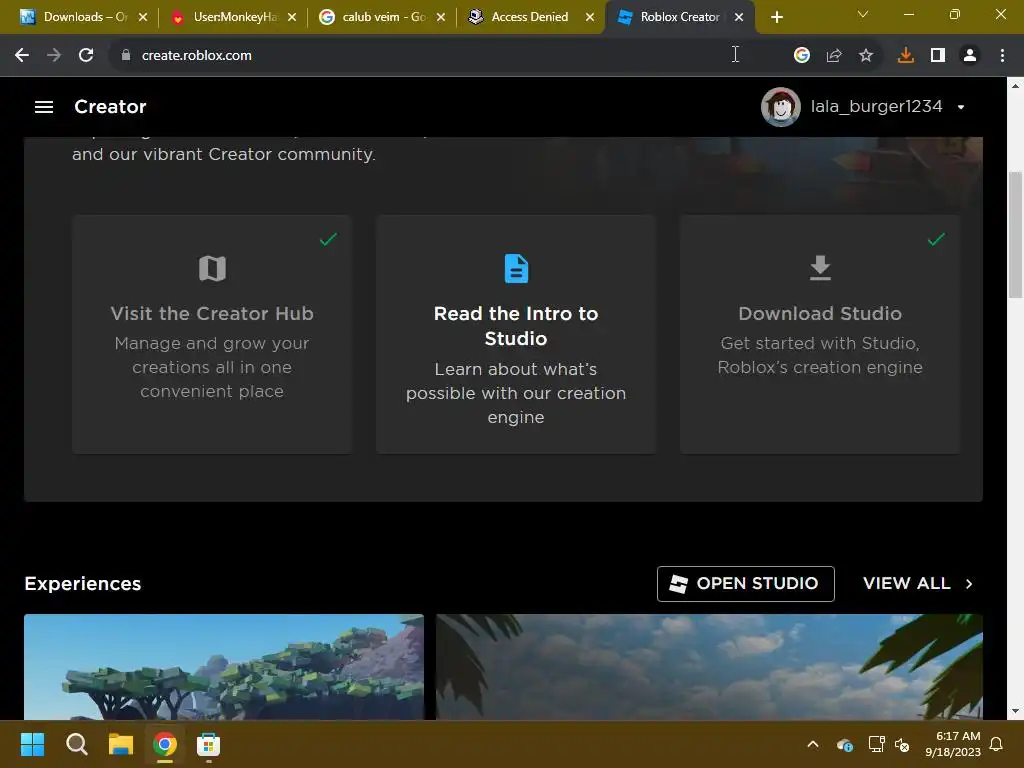Close the Downloads tab
The height and width of the screenshot is (768, 1024).
[143, 17]
